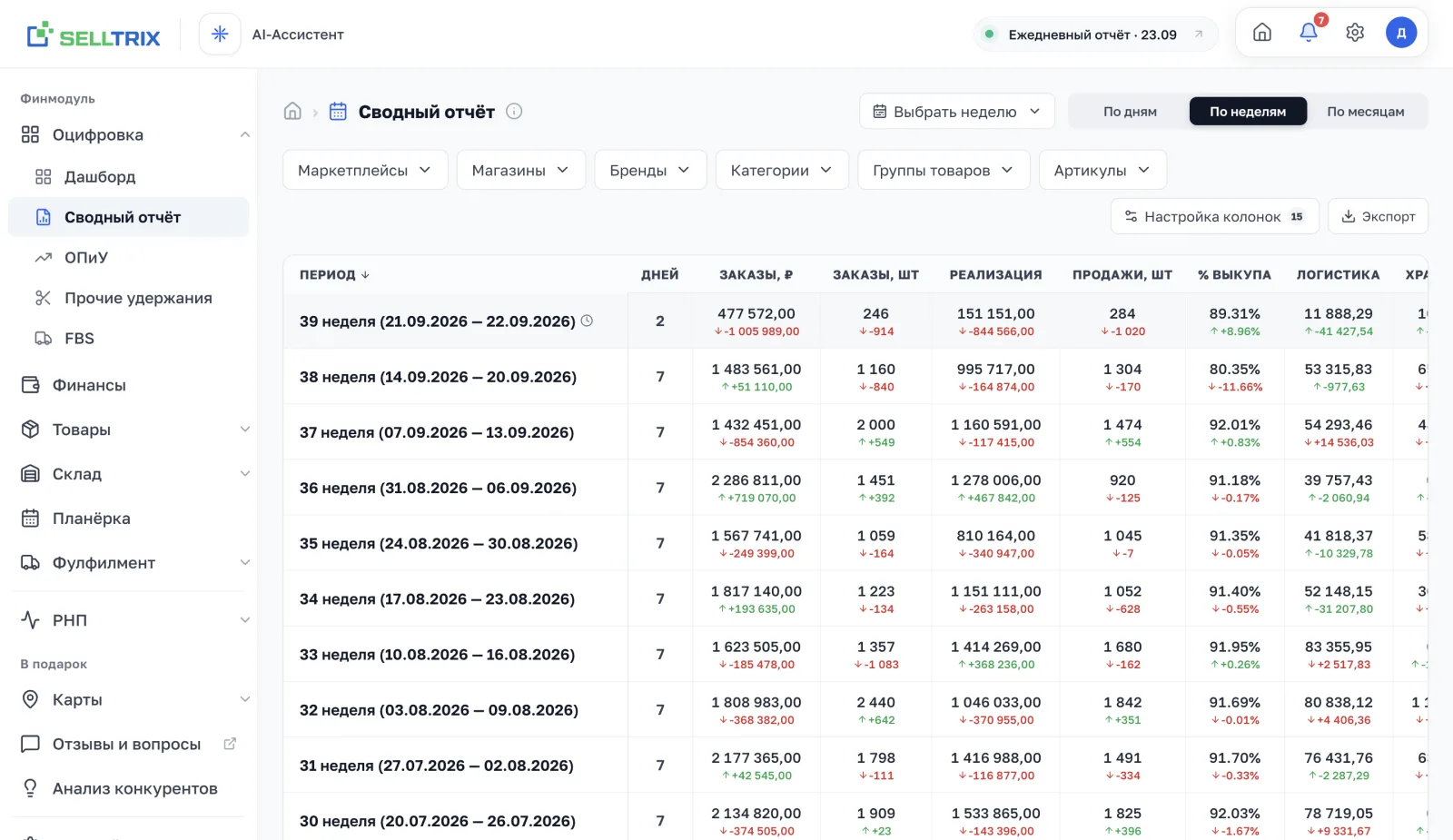Open Магазины filter dropdown
This screenshot has height=840, width=1453.
521,170
